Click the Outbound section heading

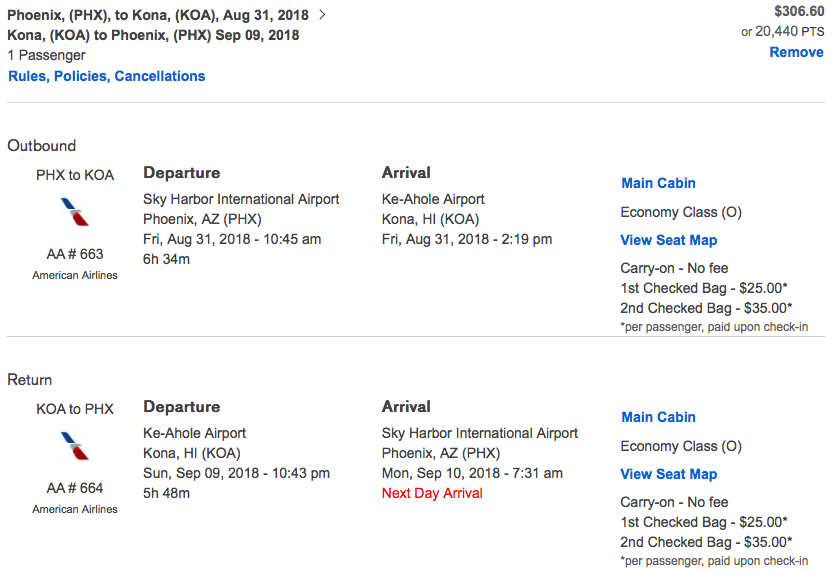click(x=42, y=146)
